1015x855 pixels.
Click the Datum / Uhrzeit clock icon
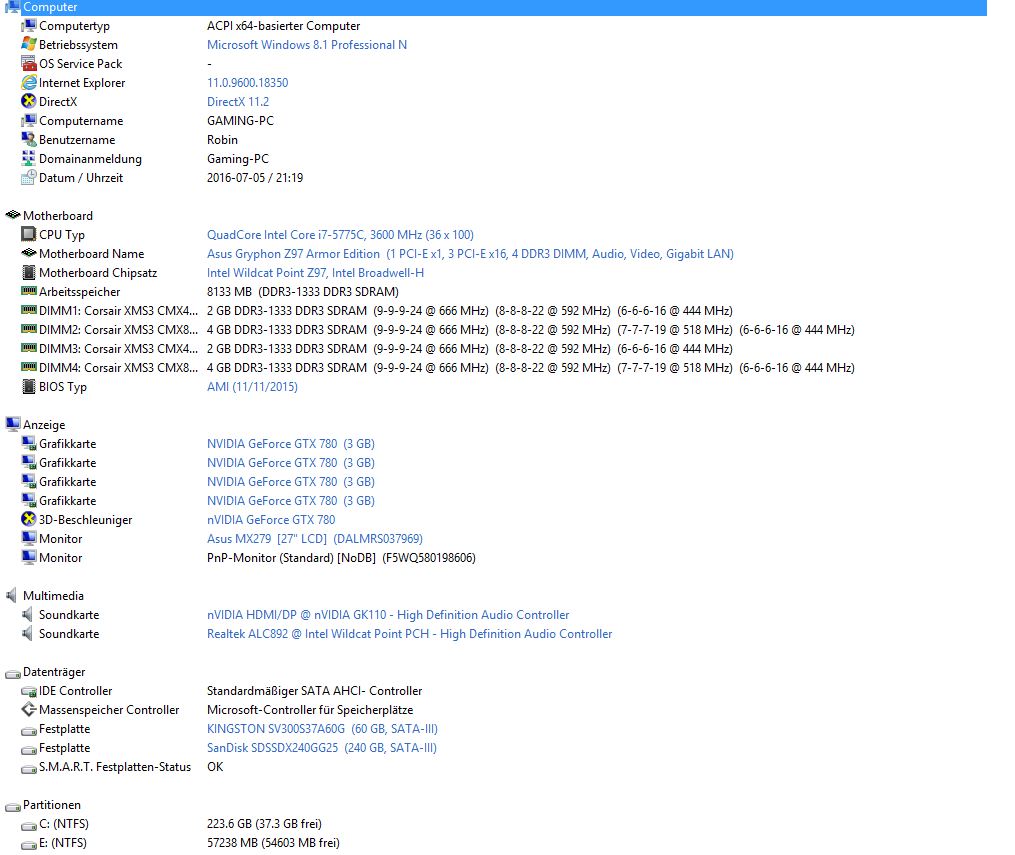click(28, 177)
